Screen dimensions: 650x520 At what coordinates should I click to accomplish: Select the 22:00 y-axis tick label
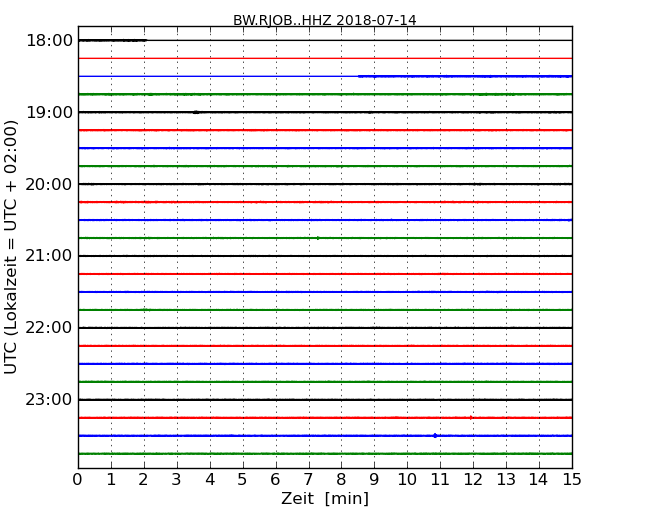[x=49, y=328]
